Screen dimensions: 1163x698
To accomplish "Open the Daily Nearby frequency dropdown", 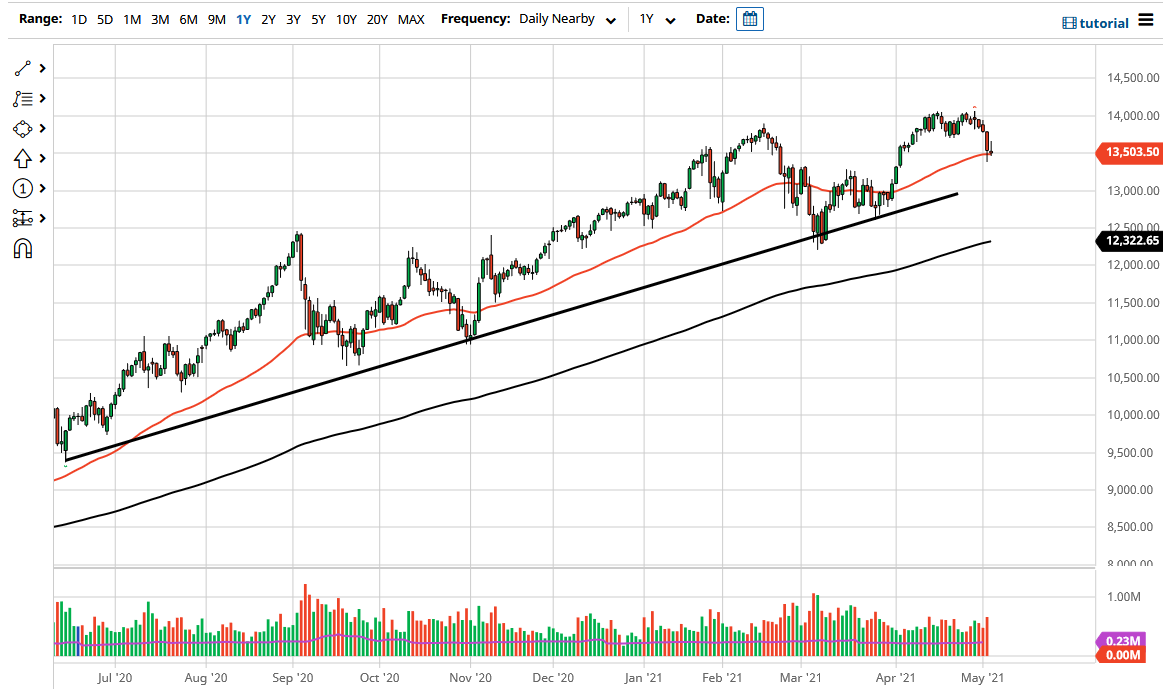I will click(566, 18).
